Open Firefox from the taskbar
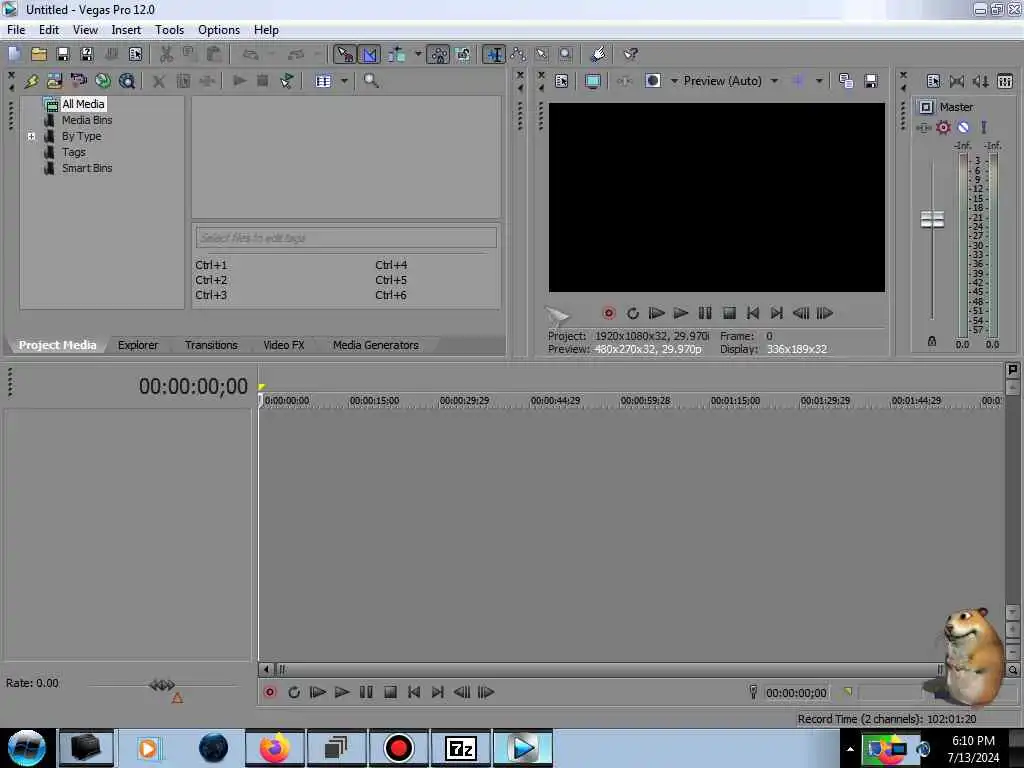This screenshot has height=768, width=1024. coord(274,748)
